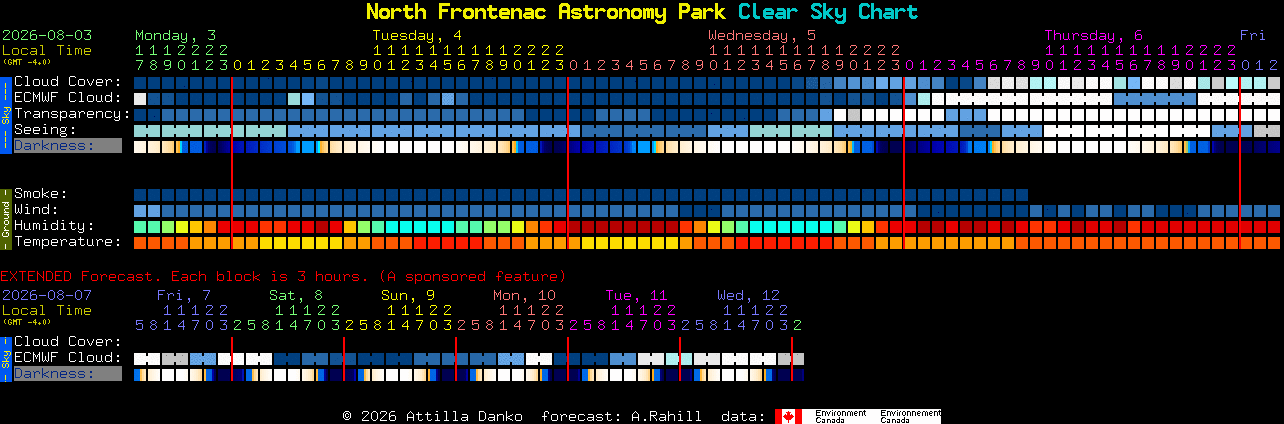Click the Clear Sky Chart heading text
This screenshot has width=1284, height=424.
pyautogui.click(x=827, y=12)
